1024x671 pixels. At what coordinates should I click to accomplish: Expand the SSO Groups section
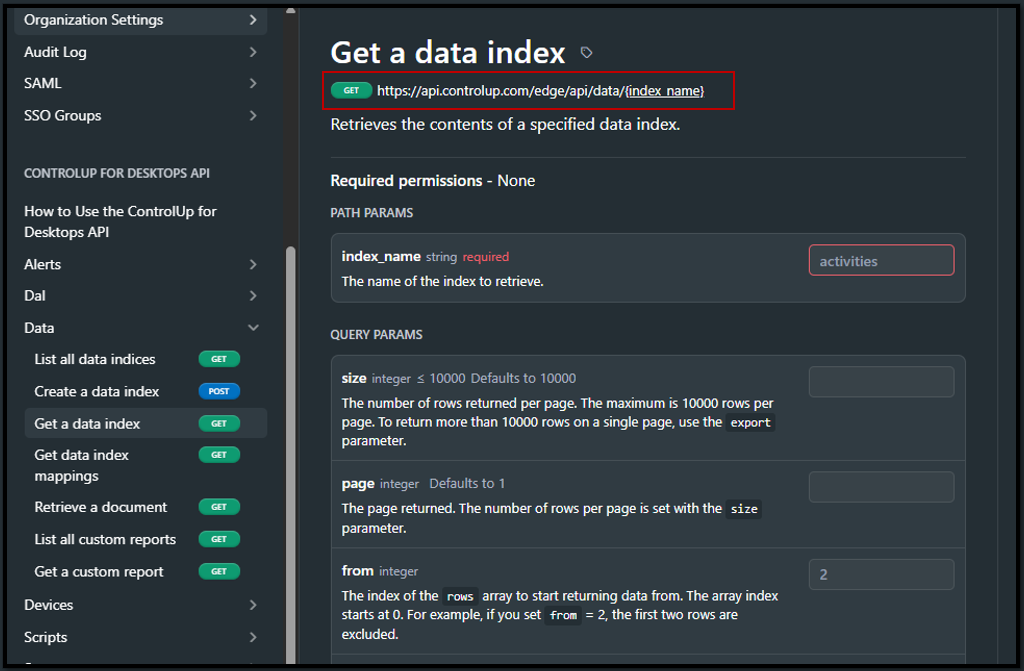[x=140, y=116]
